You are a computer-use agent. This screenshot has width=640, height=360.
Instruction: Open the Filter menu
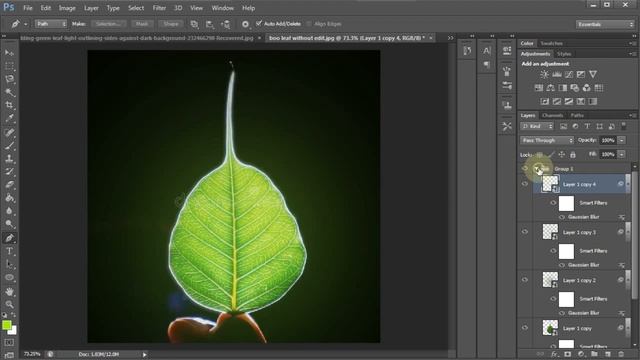159,8
